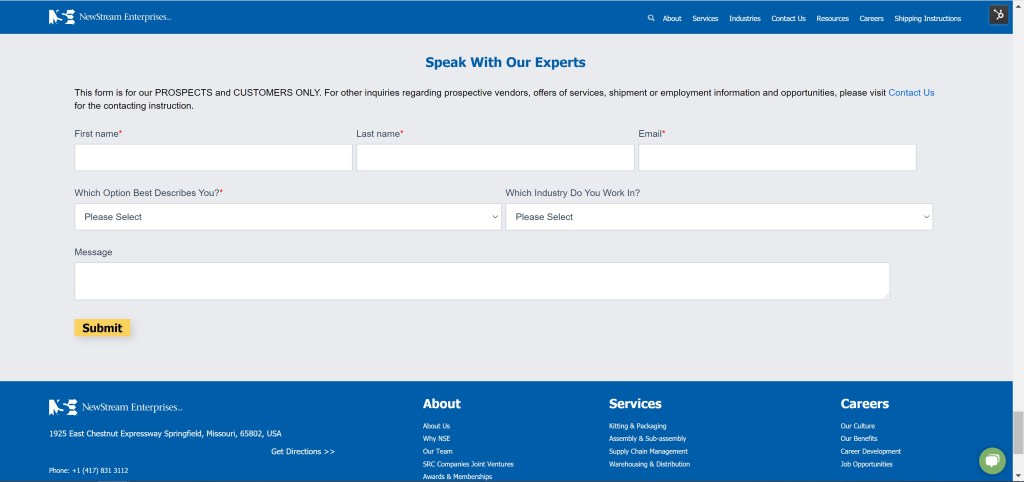
Task: Select Shipping Instructions in top navigation
Action: [x=927, y=18]
